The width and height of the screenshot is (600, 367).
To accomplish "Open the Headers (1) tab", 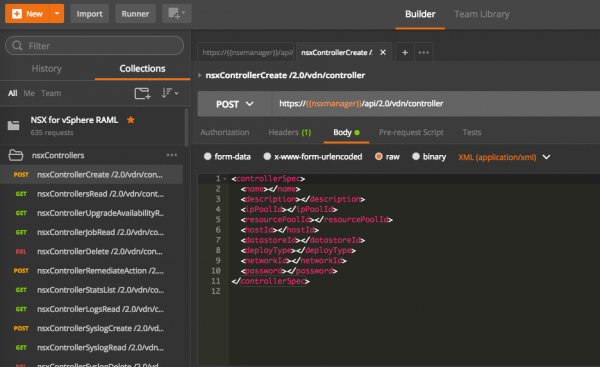I will tap(290, 132).
